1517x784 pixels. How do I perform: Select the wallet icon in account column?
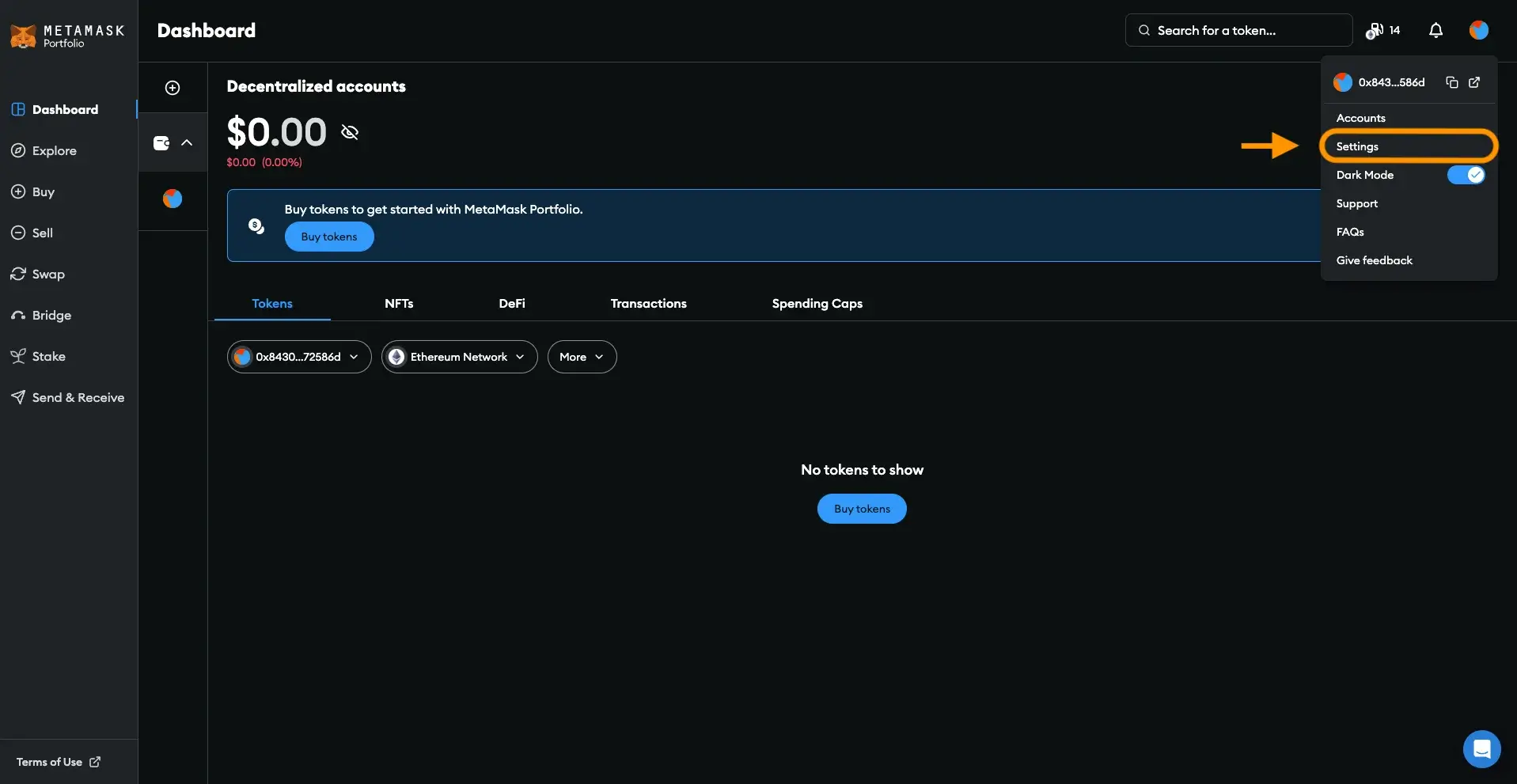coord(161,143)
